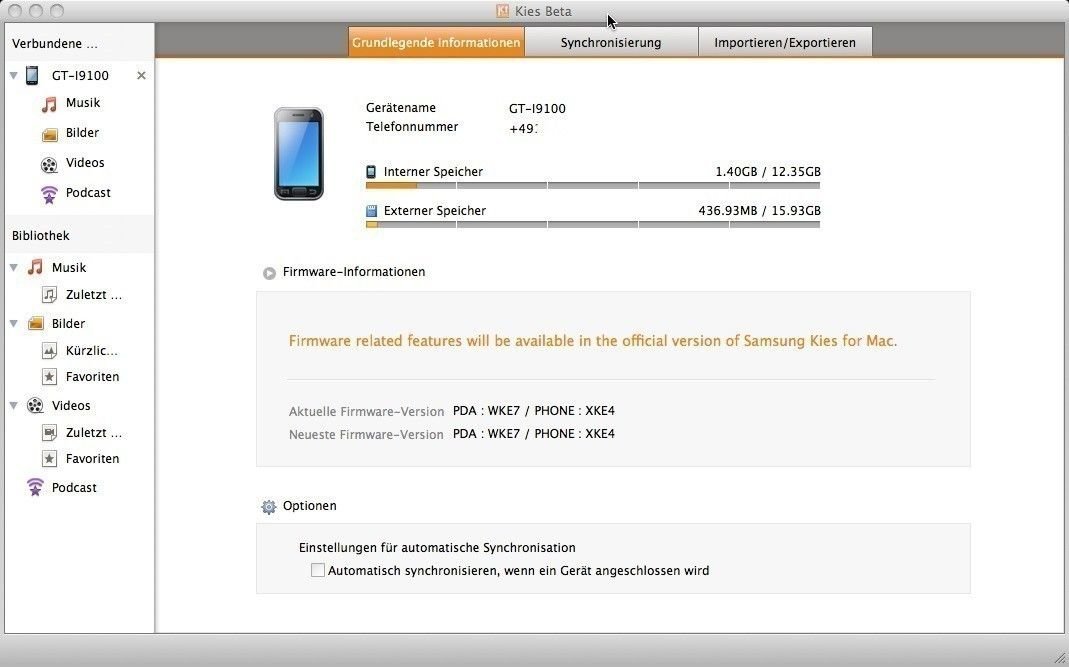Select Podcast in the Bibliothek
This screenshot has width=1069, height=667.
(x=74, y=488)
